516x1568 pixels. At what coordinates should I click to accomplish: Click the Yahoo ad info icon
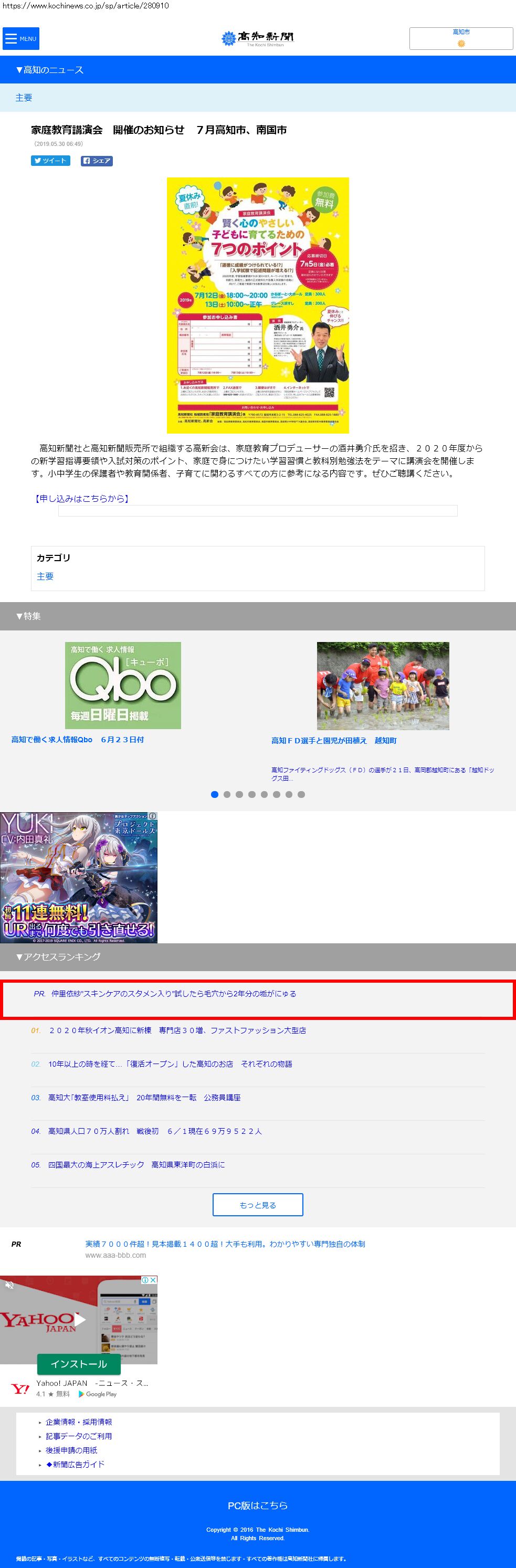pyautogui.click(x=145, y=1279)
